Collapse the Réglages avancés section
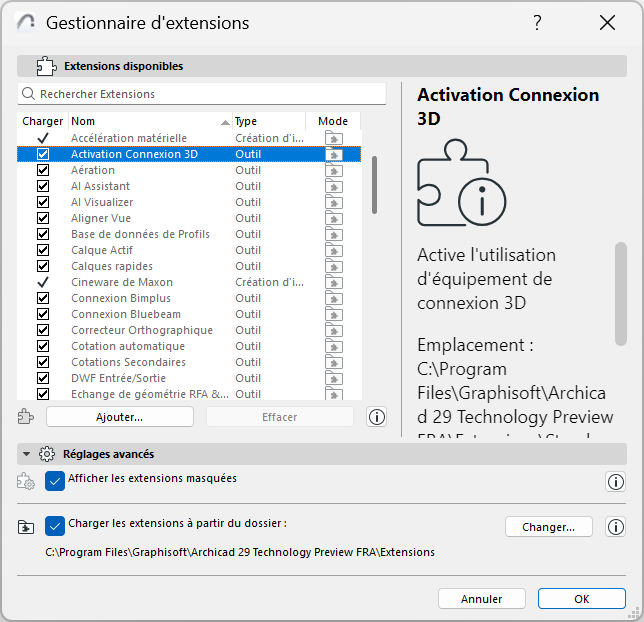Image resolution: width=644 pixels, height=622 pixels. tap(27, 454)
